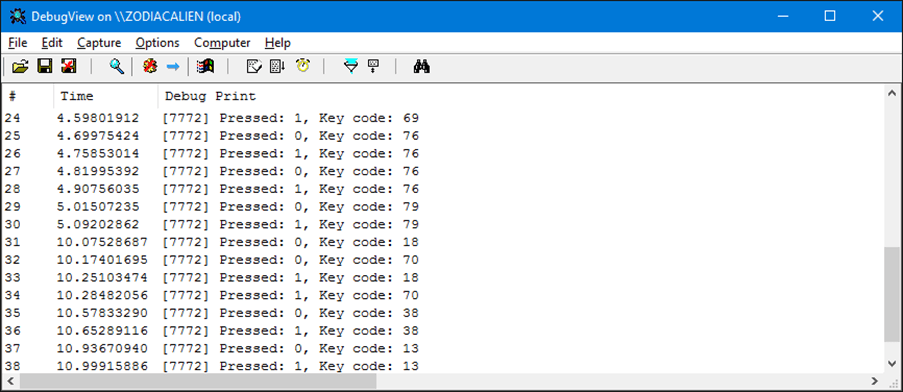Click the magnifying glass Capture icon
The image size is (903, 392).
pyautogui.click(x=117, y=66)
